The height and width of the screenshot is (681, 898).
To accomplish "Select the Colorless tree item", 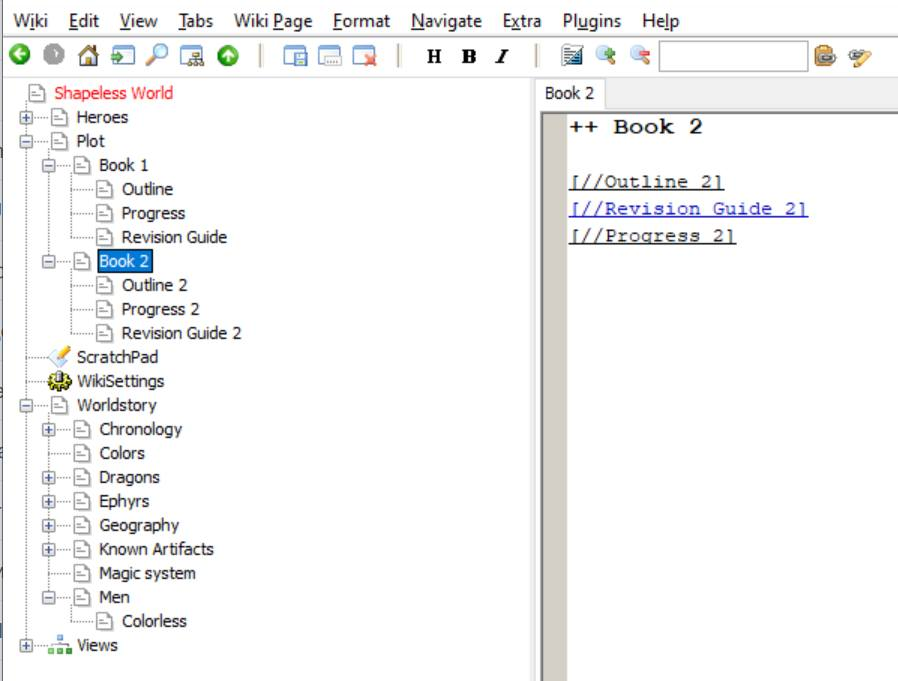I will click(154, 621).
